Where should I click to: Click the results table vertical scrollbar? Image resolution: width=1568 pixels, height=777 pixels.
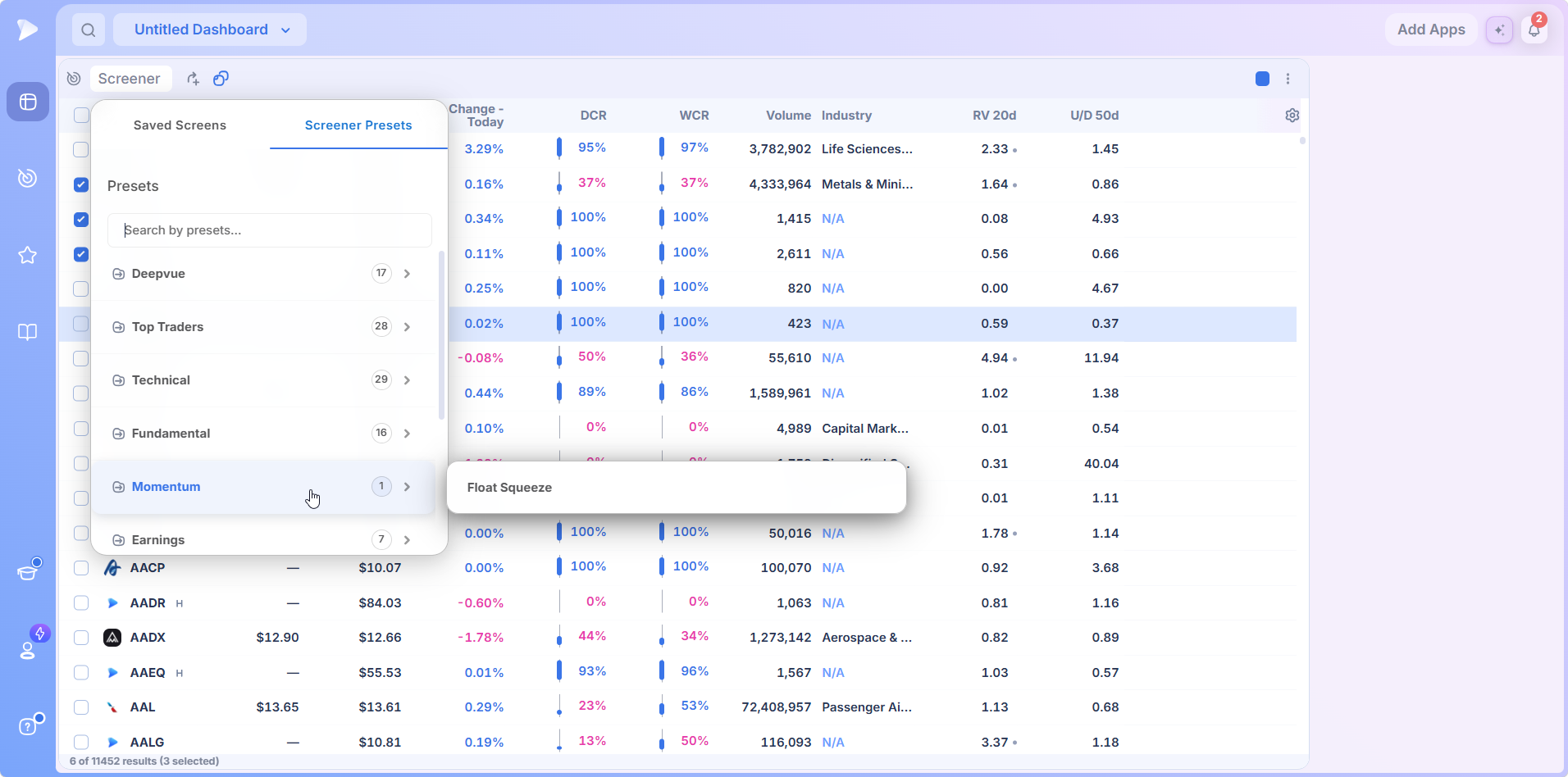coord(1302,141)
